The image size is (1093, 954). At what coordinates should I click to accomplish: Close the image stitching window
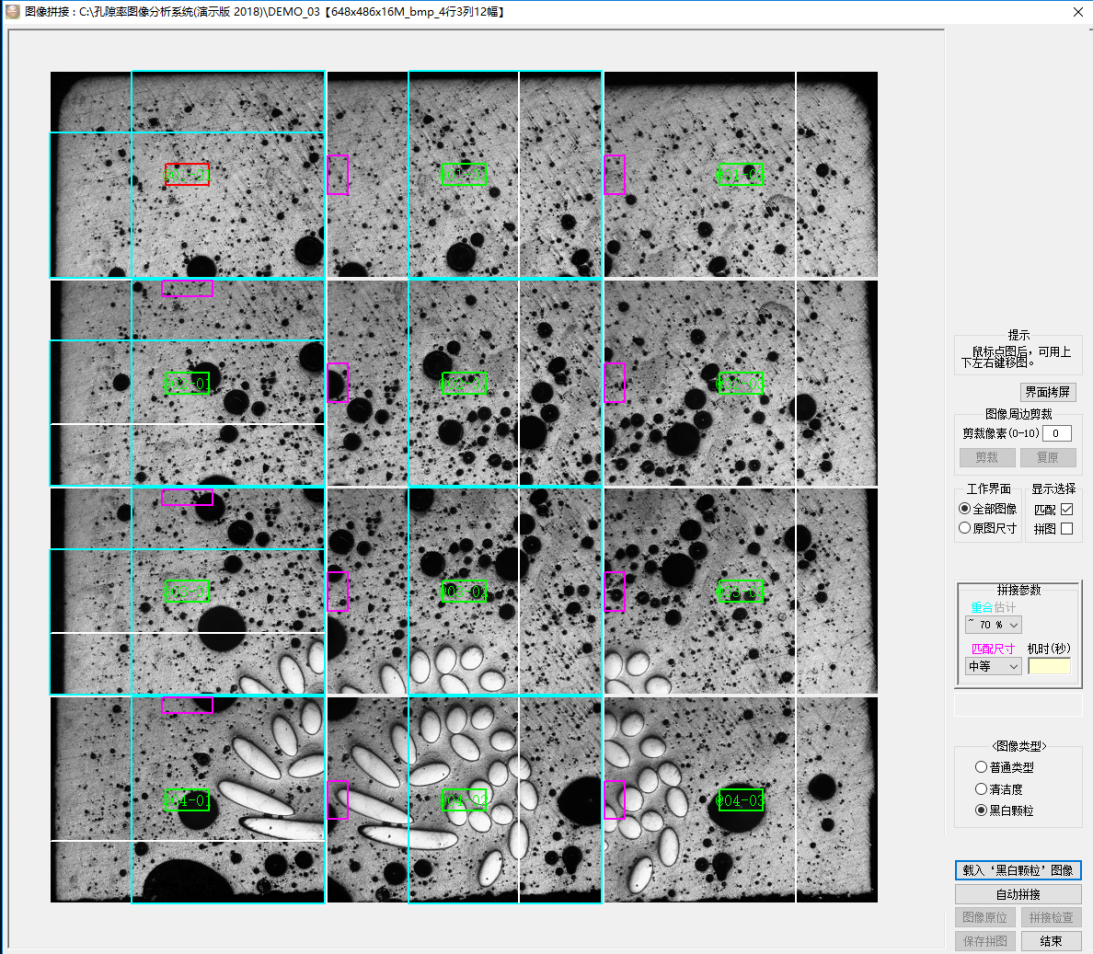pos(1077,12)
